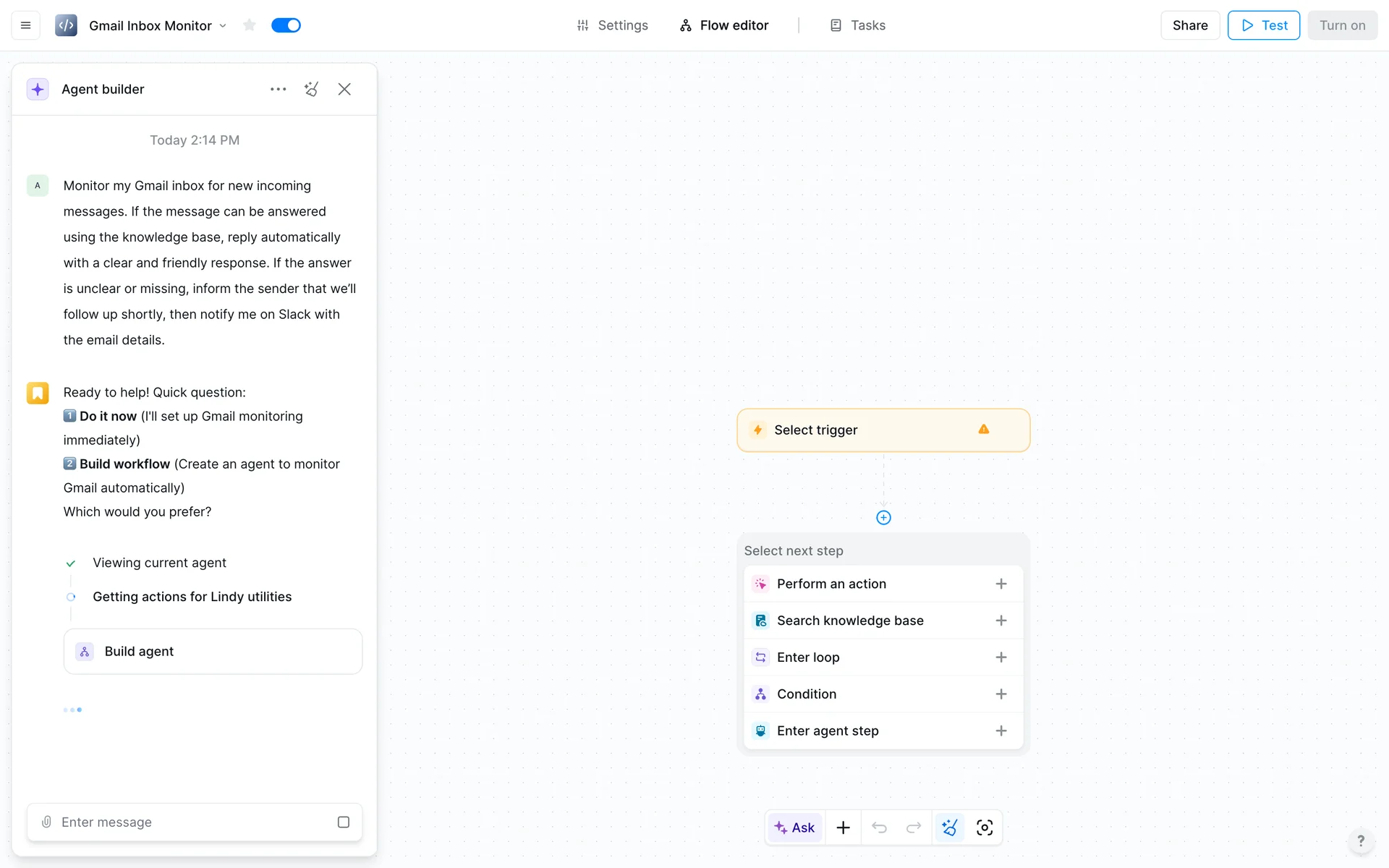Screen dimensions: 1389x868
Task: Toggle the agent enabled switch
Action: tap(286, 25)
